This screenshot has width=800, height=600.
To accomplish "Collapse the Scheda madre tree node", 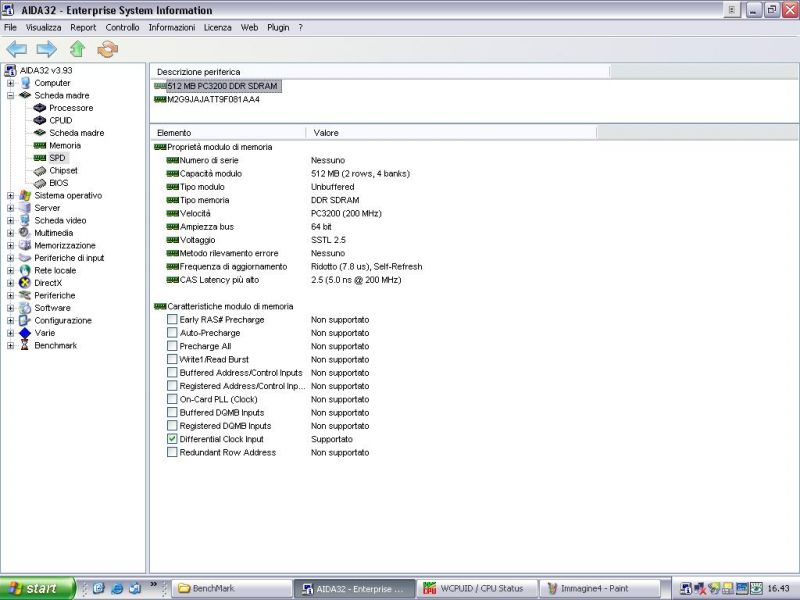I will click(10, 95).
